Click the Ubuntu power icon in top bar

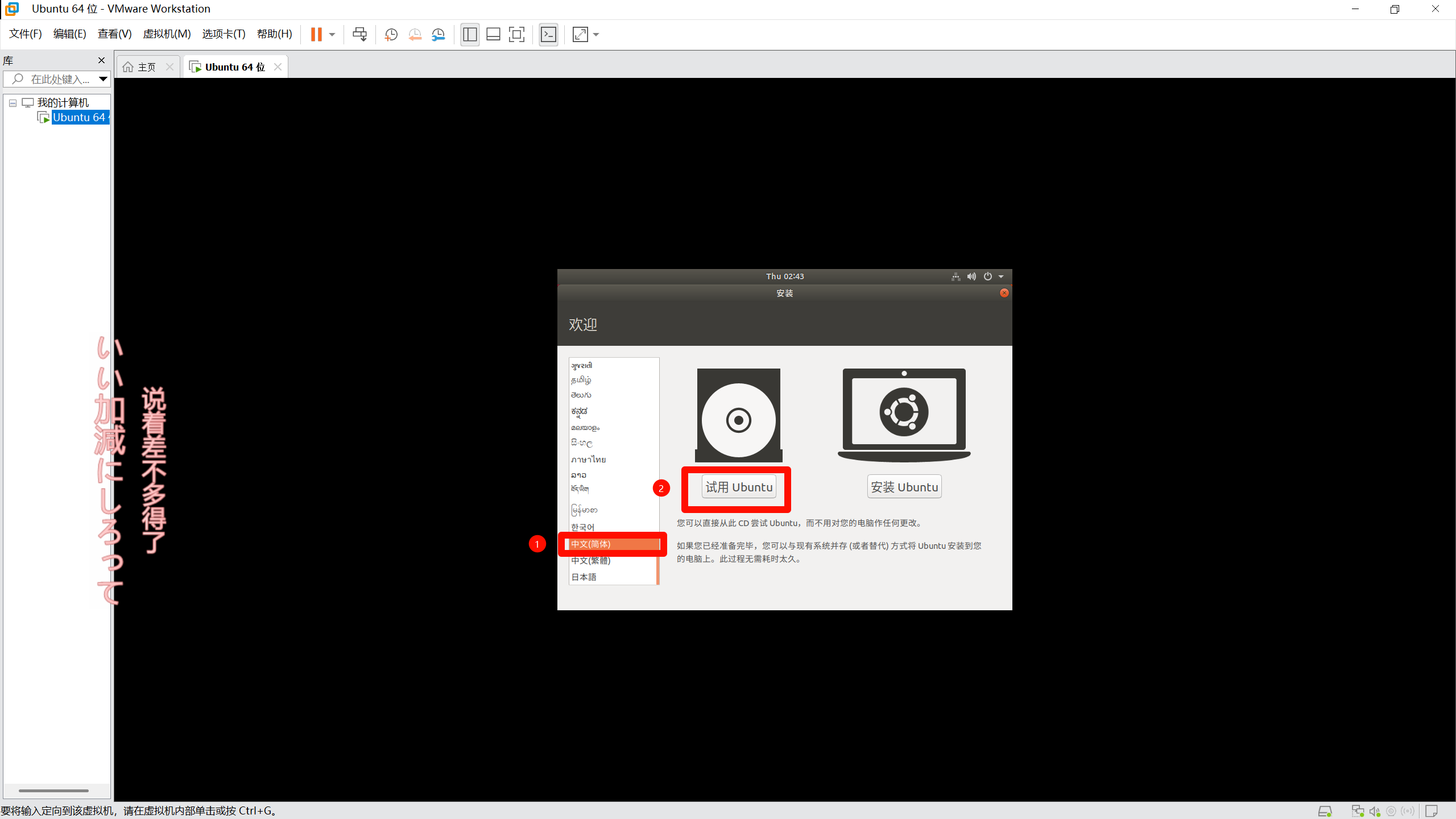[988, 276]
